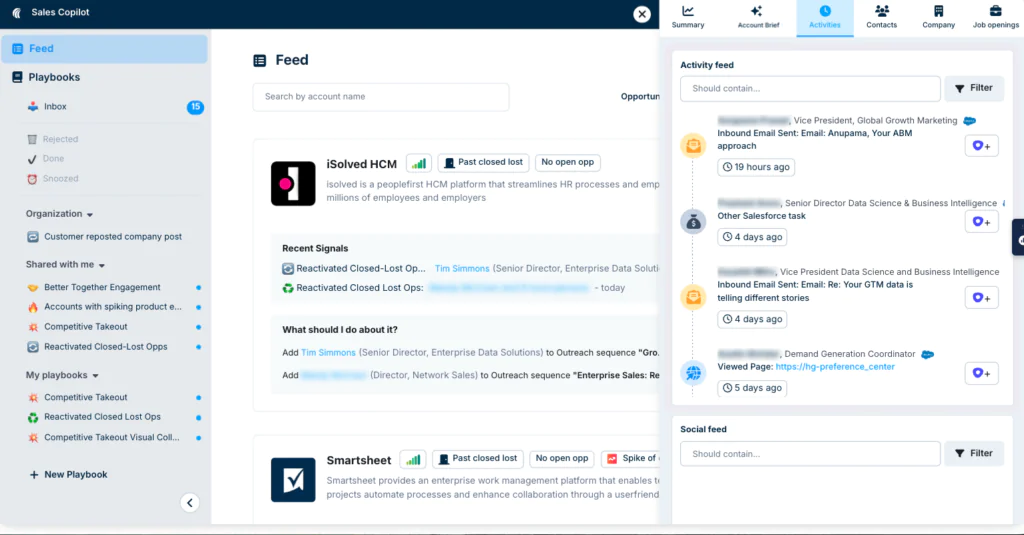Open Tim Simmons link in recommendations
Image resolution: width=1024 pixels, height=535 pixels.
click(x=328, y=353)
